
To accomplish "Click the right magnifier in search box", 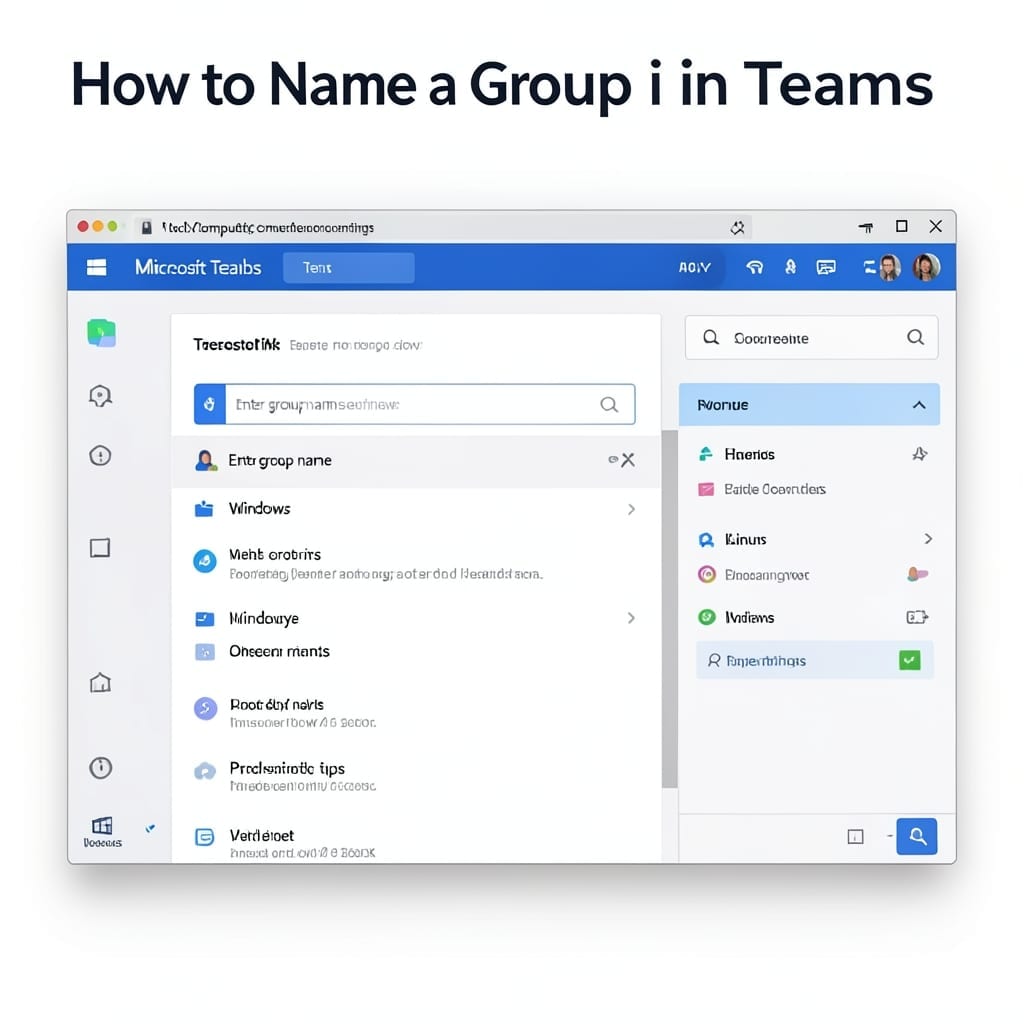I will pos(916,337).
